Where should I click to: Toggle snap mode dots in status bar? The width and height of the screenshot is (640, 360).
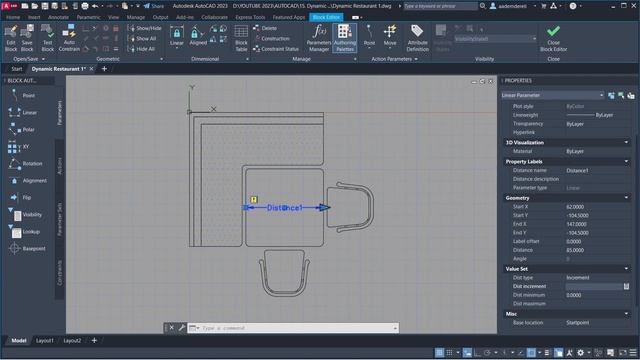[449, 352]
